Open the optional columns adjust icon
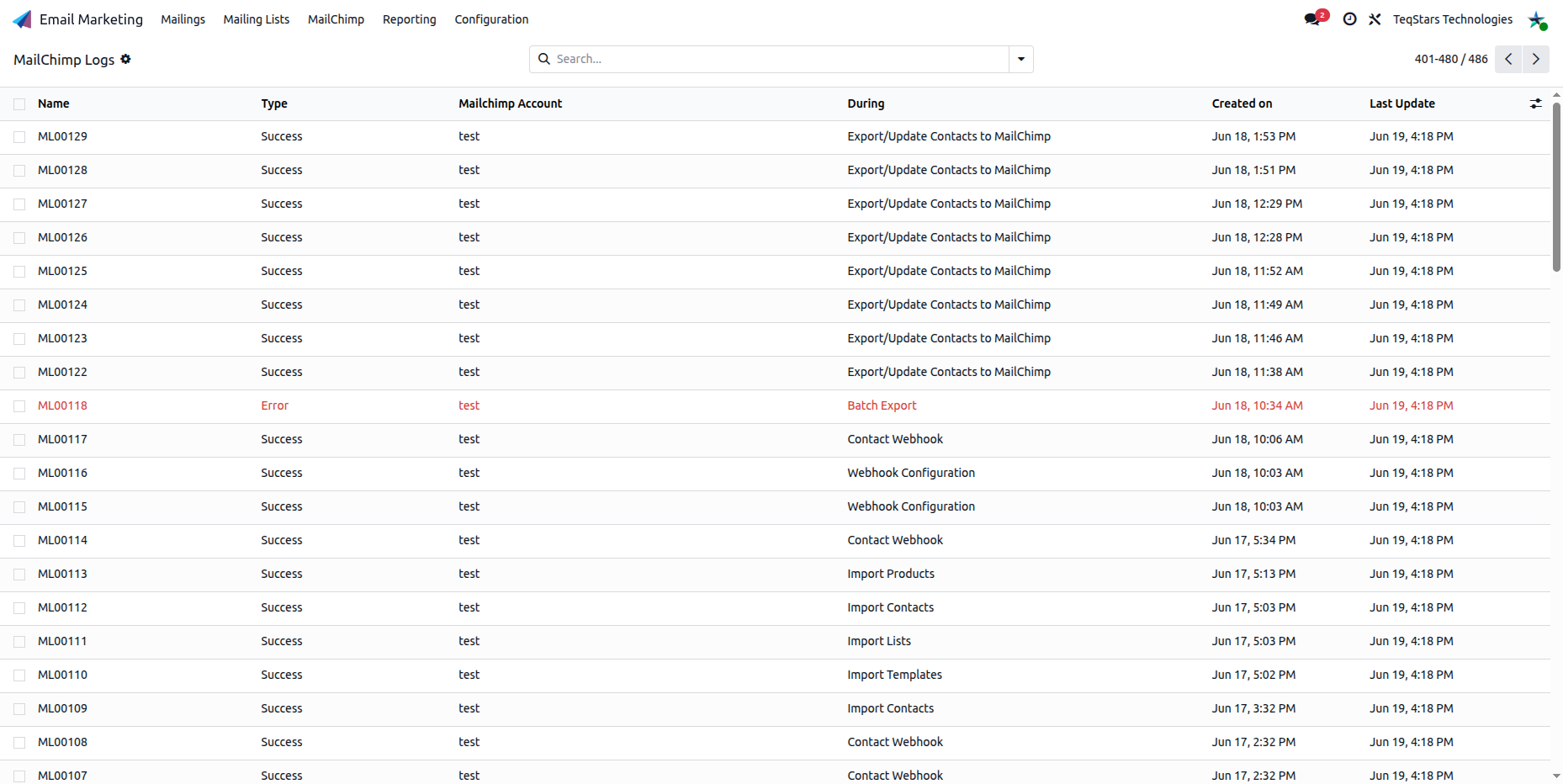This screenshot has height=784, width=1563. click(1536, 103)
